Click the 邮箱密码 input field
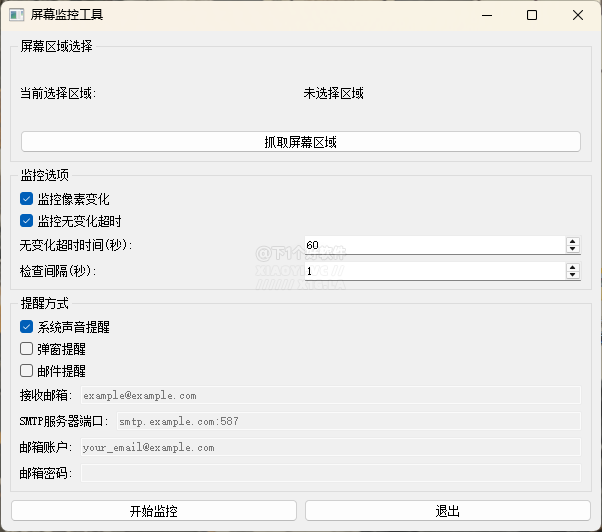This screenshot has height=532, width=602. (331, 473)
